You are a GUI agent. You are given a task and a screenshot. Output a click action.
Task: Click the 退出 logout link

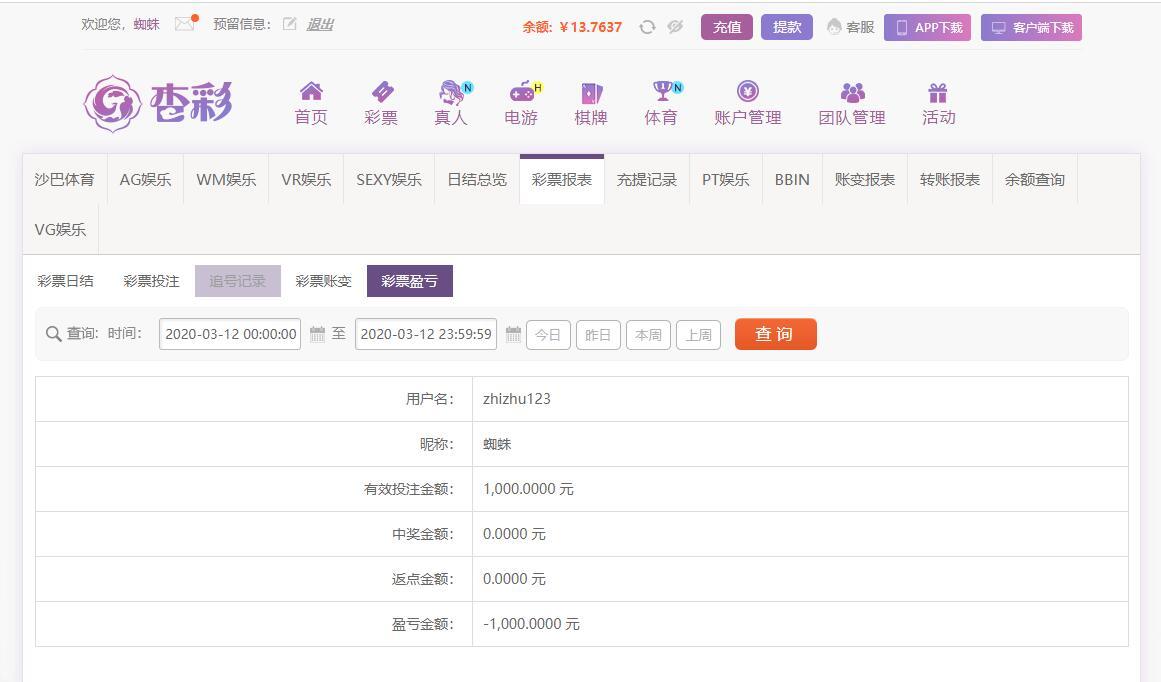click(x=320, y=24)
